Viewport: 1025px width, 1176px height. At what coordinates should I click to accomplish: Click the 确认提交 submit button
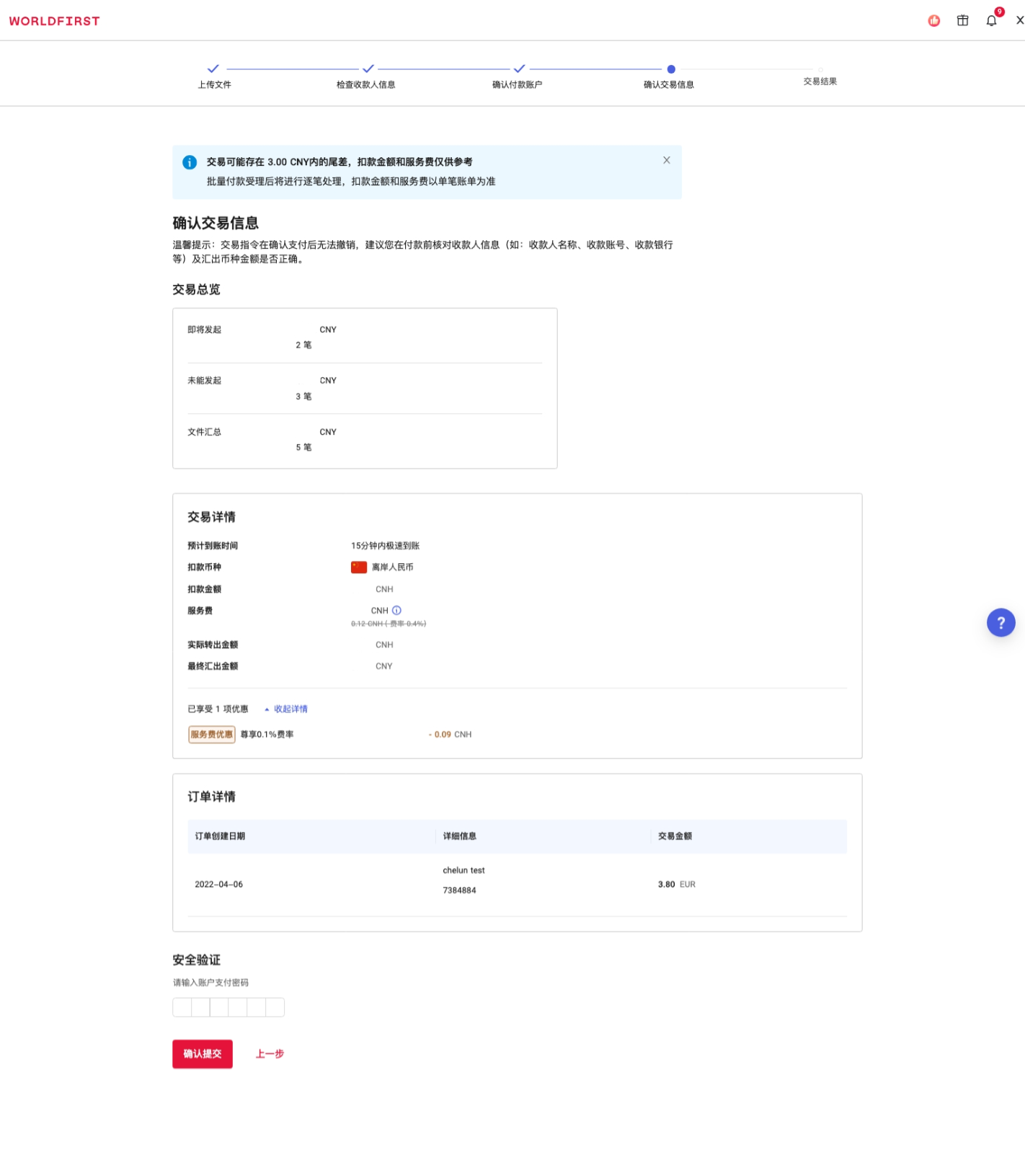(203, 1053)
